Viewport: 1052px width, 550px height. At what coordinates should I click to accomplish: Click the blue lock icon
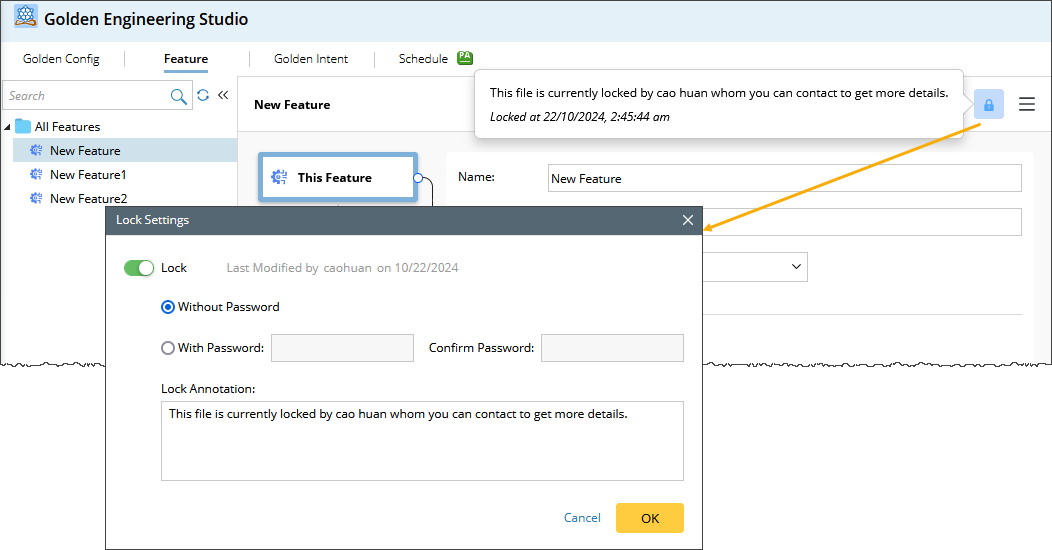[988, 105]
